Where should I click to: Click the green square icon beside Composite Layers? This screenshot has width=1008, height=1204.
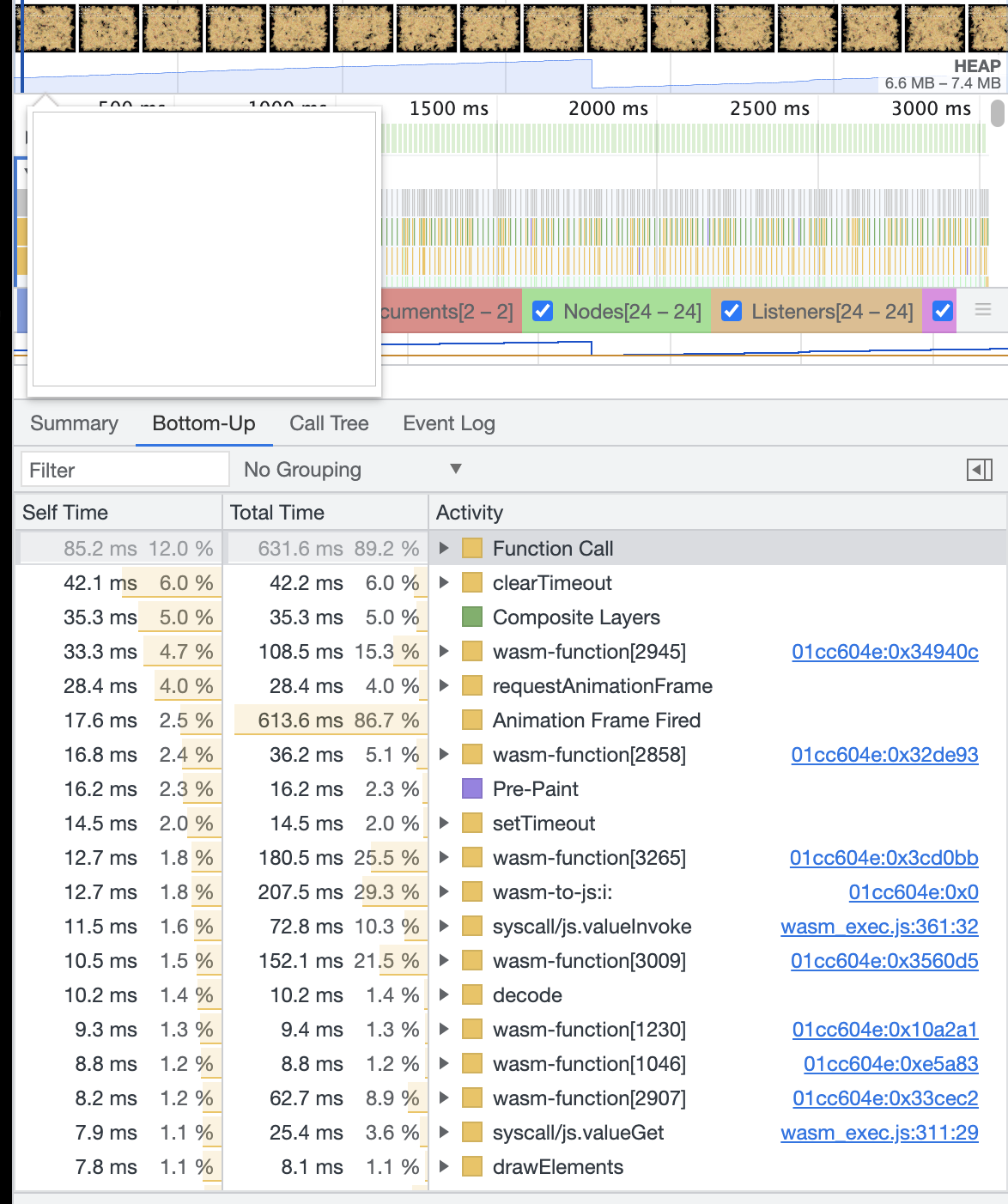pyautogui.click(x=472, y=617)
